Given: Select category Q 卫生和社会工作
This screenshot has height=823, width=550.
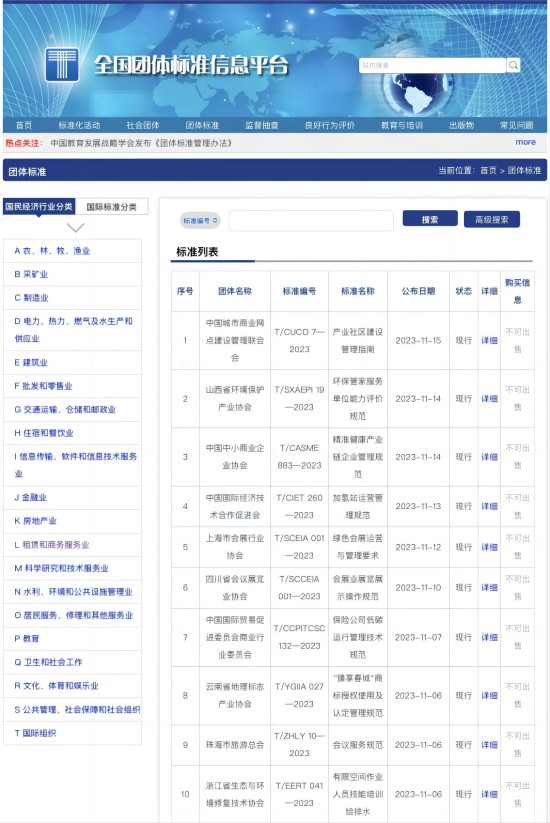Looking at the screenshot, I should point(48,662).
